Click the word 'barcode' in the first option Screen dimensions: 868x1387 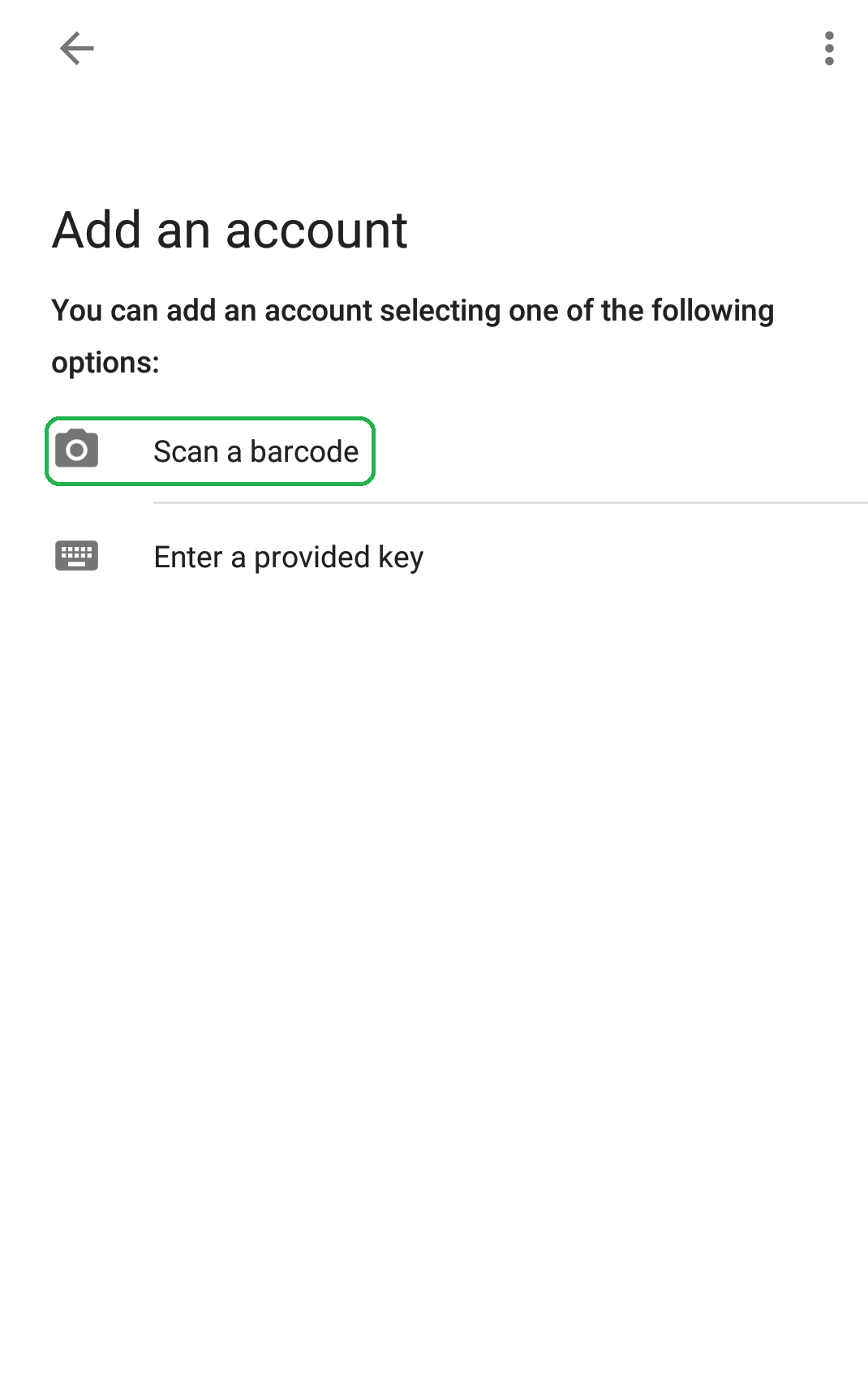tap(304, 451)
